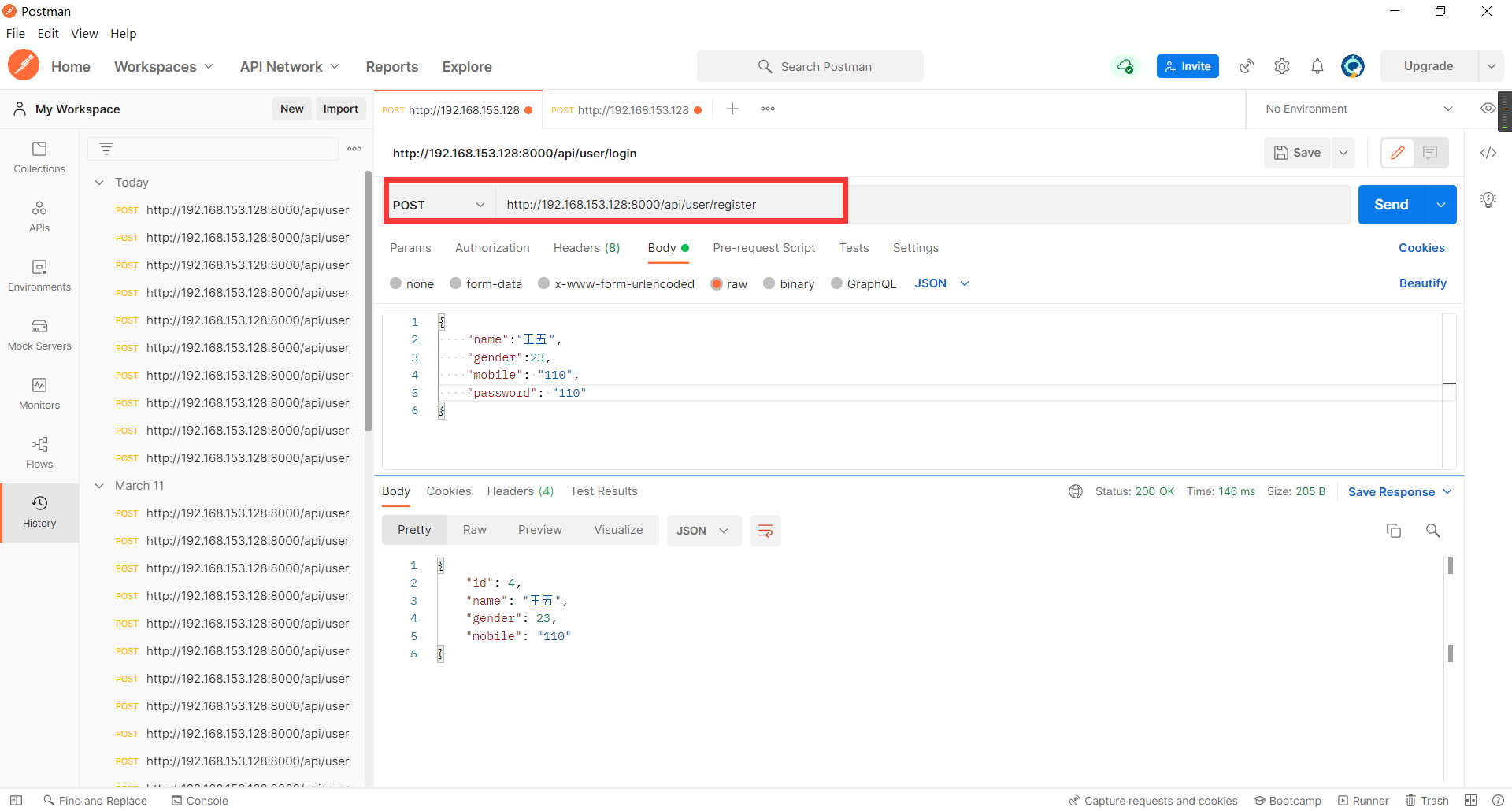This screenshot has height=811, width=1512.
Task: Switch response view to Raw
Action: (x=475, y=530)
